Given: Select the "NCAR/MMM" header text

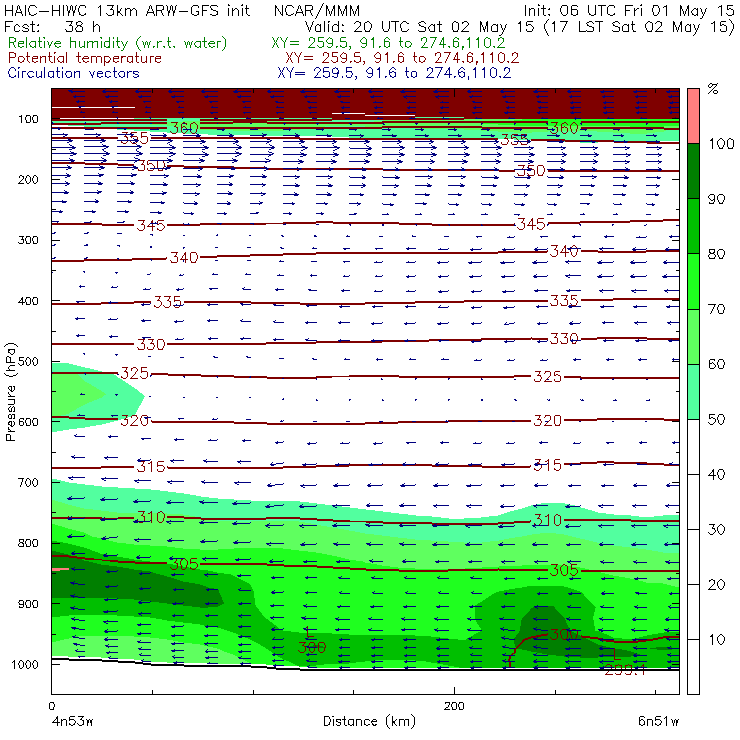Looking at the screenshot, I should (317, 10).
